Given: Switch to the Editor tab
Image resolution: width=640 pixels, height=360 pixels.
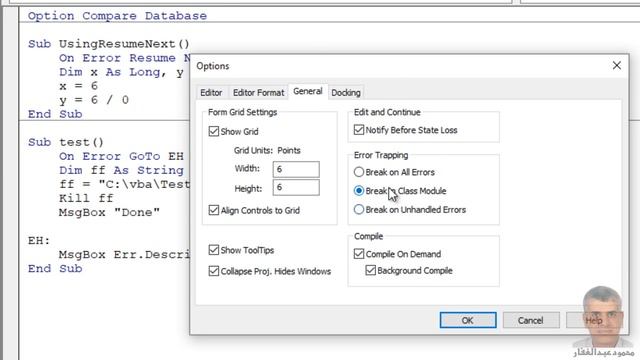Looking at the screenshot, I should (211, 93).
